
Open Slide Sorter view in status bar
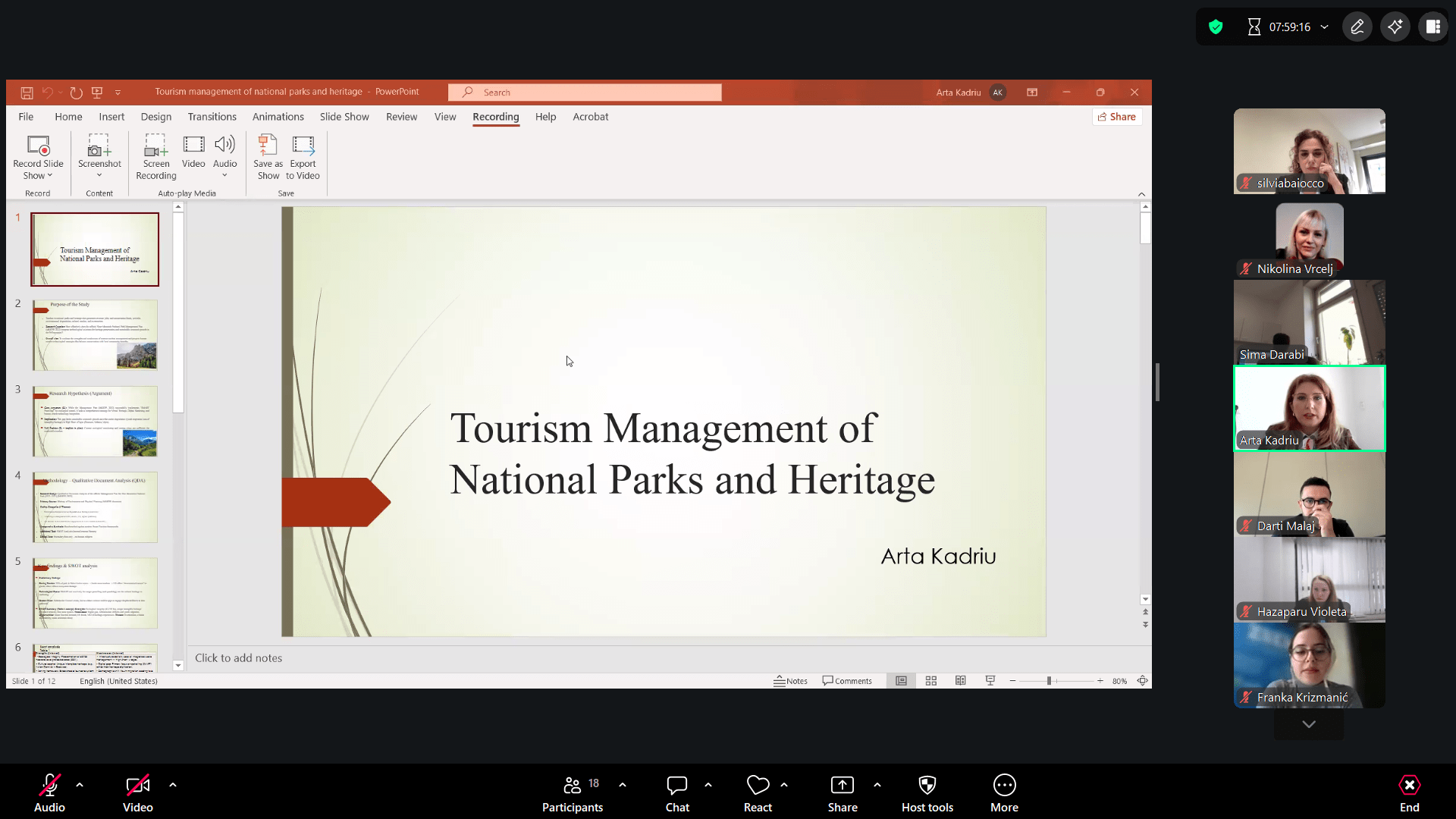(x=931, y=681)
